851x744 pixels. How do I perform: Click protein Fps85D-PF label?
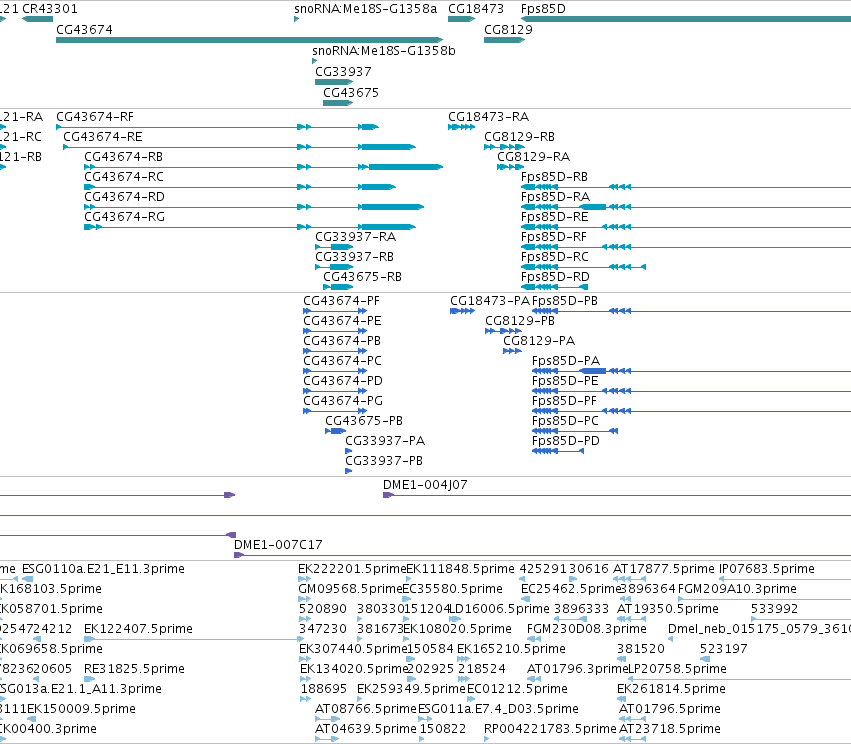click(564, 402)
